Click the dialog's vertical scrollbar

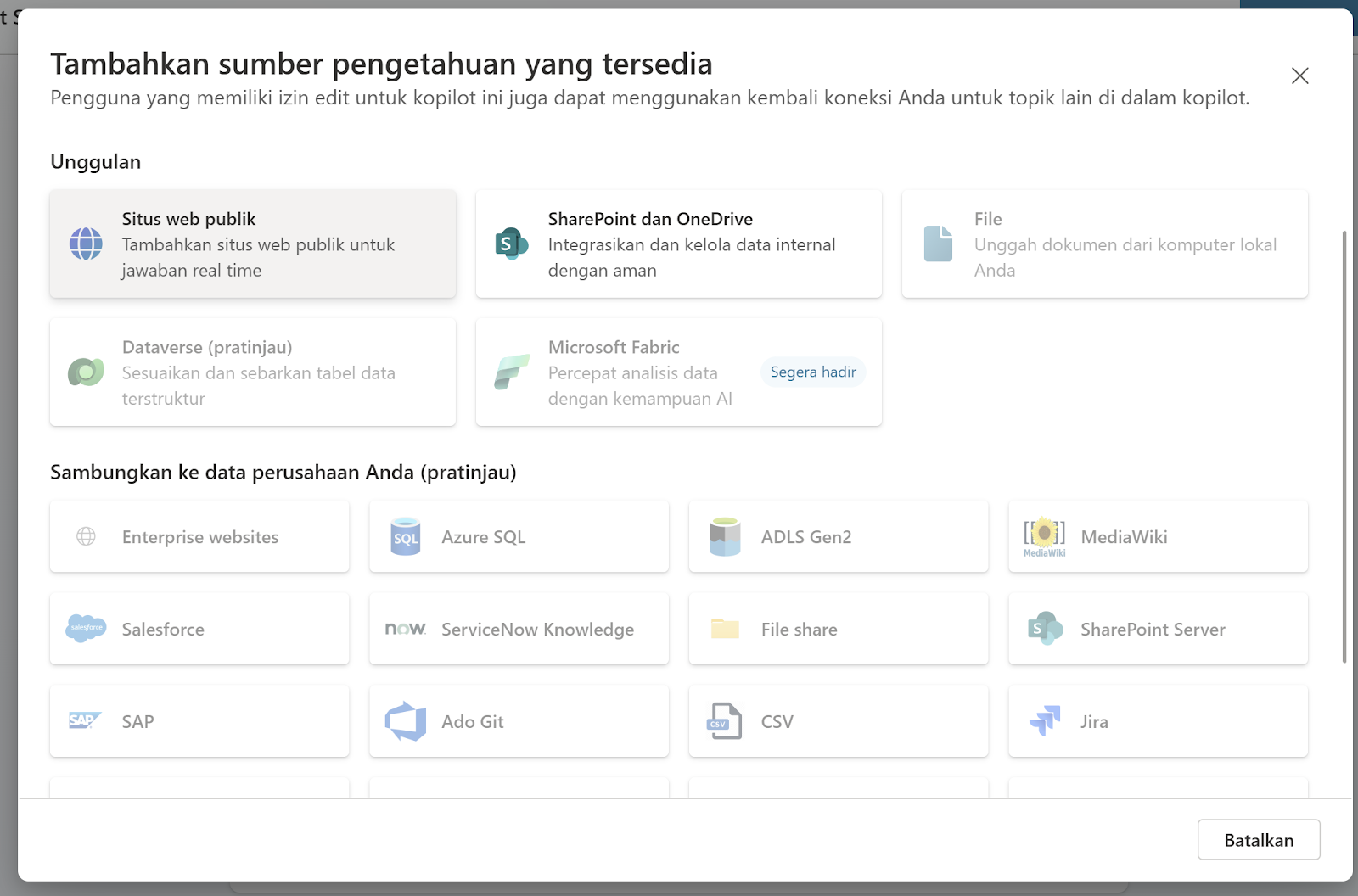1344,446
